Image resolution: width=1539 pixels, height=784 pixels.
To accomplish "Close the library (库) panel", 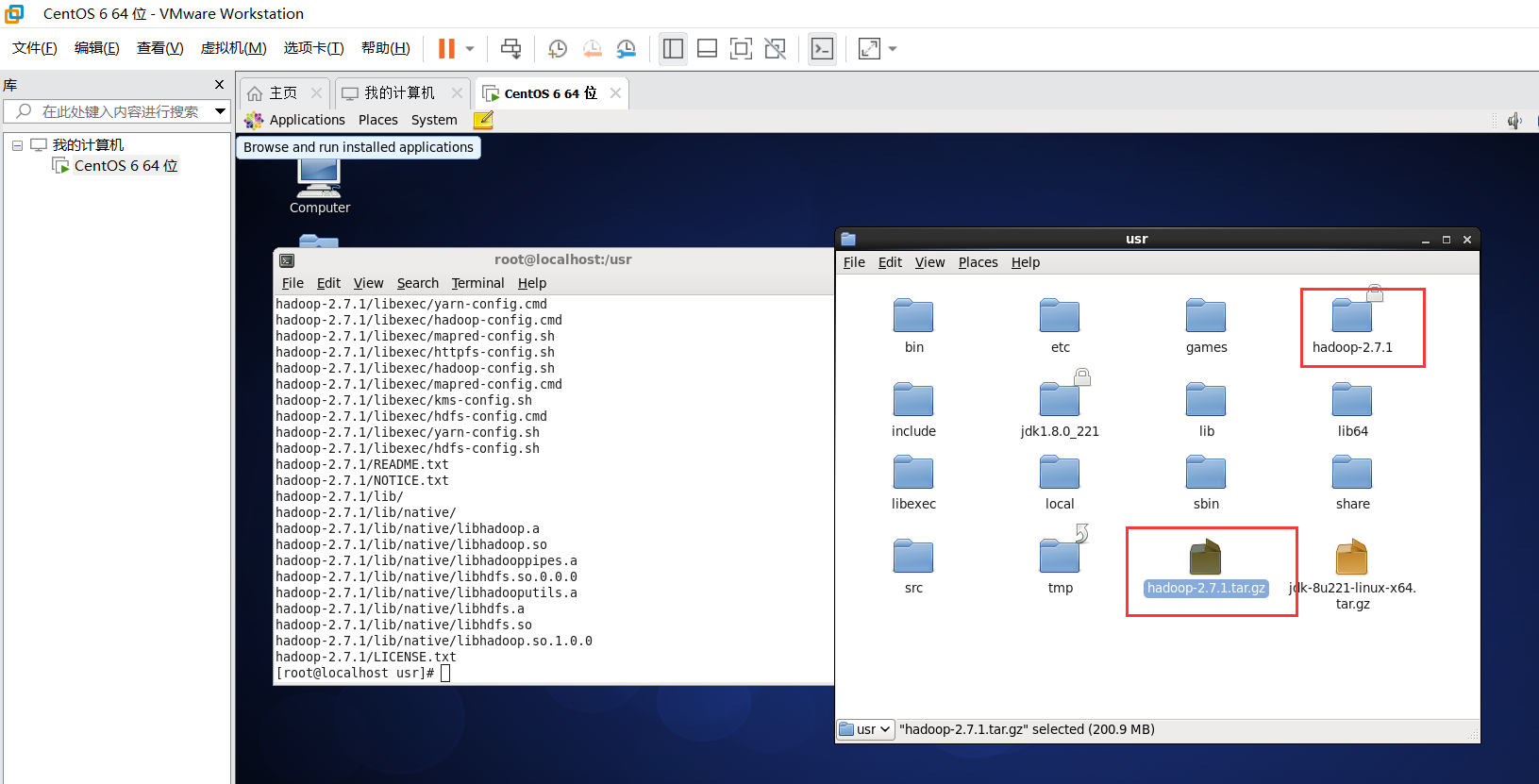I will [x=220, y=85].
